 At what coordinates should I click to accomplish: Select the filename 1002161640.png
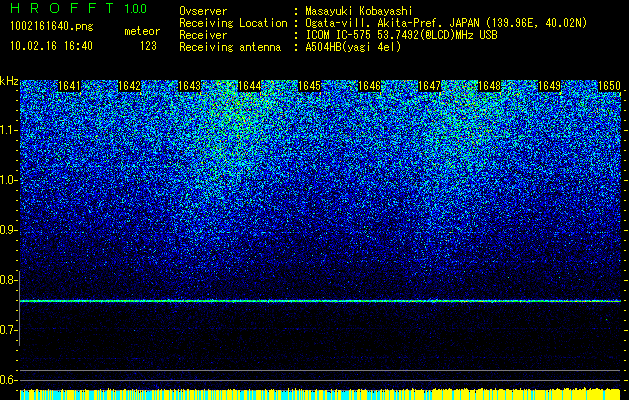tap(52, 27)
